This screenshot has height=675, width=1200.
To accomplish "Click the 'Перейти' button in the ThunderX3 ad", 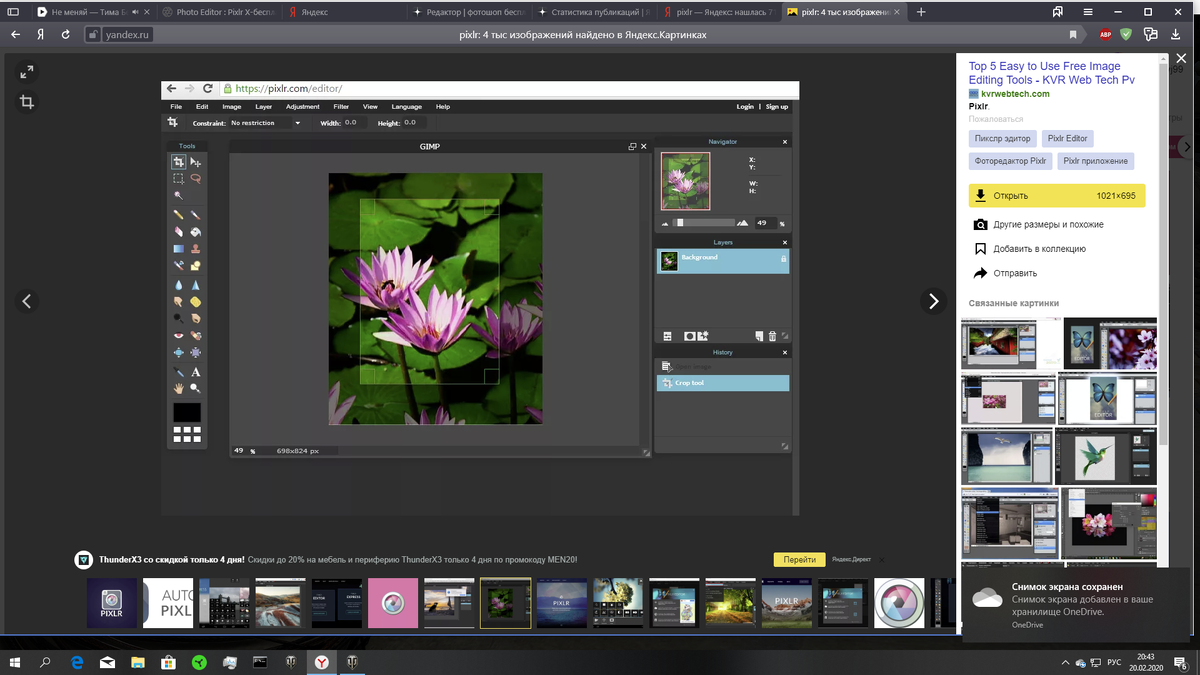I will click(799, 560).
